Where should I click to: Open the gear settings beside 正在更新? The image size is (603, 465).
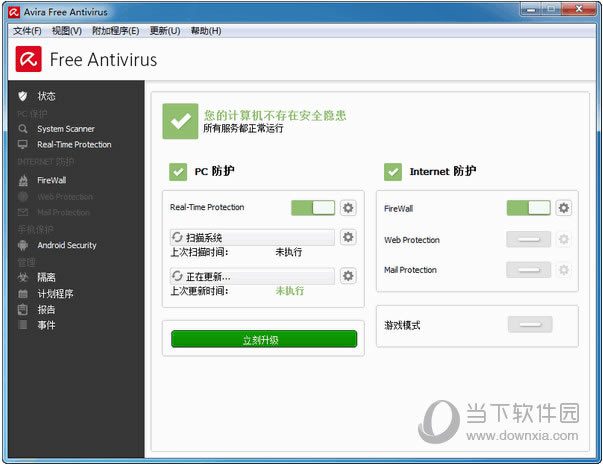click(348, 276)
